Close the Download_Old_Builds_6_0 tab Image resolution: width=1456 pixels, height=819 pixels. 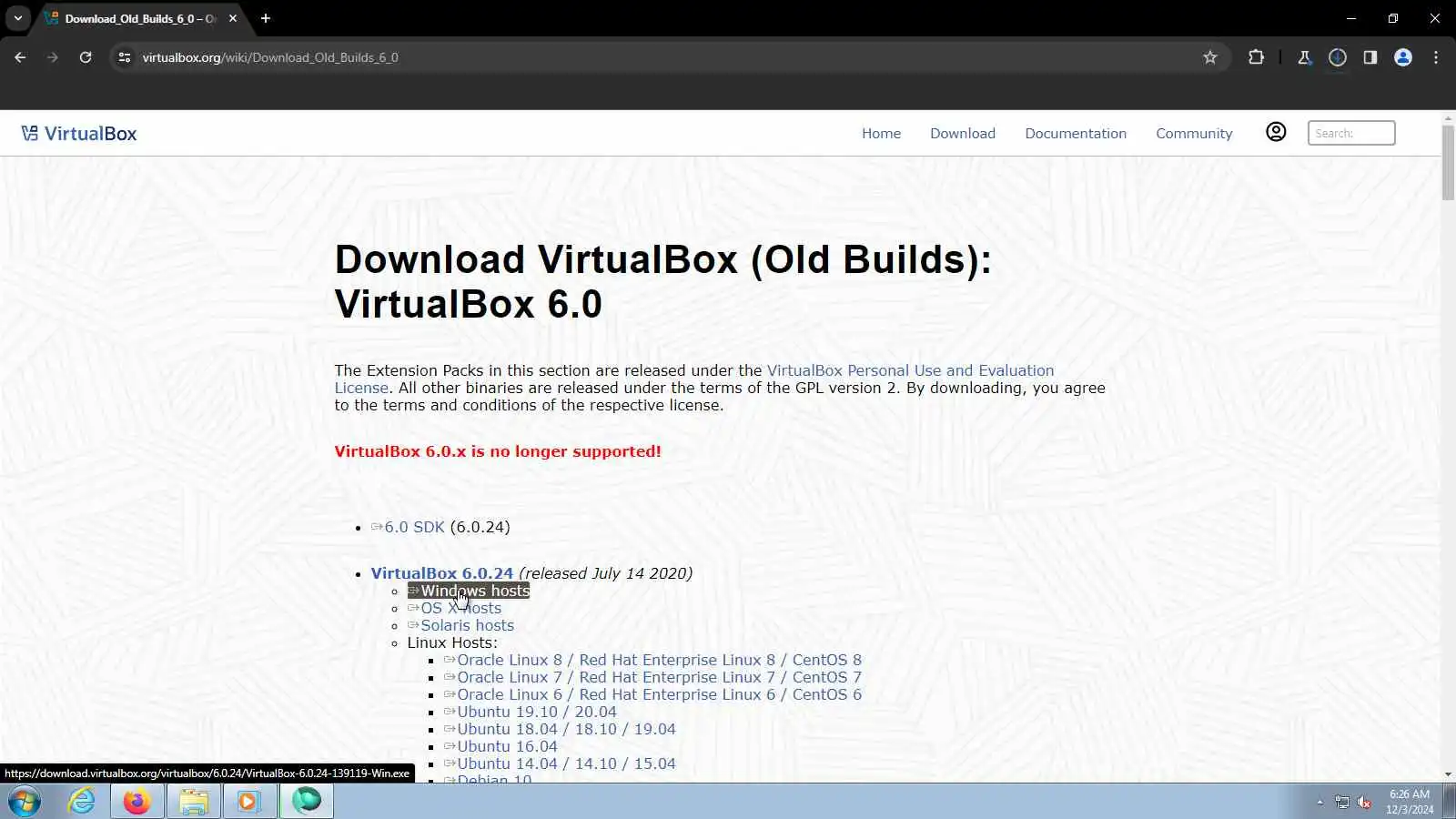pyautogui.click(x=233, y=18)
